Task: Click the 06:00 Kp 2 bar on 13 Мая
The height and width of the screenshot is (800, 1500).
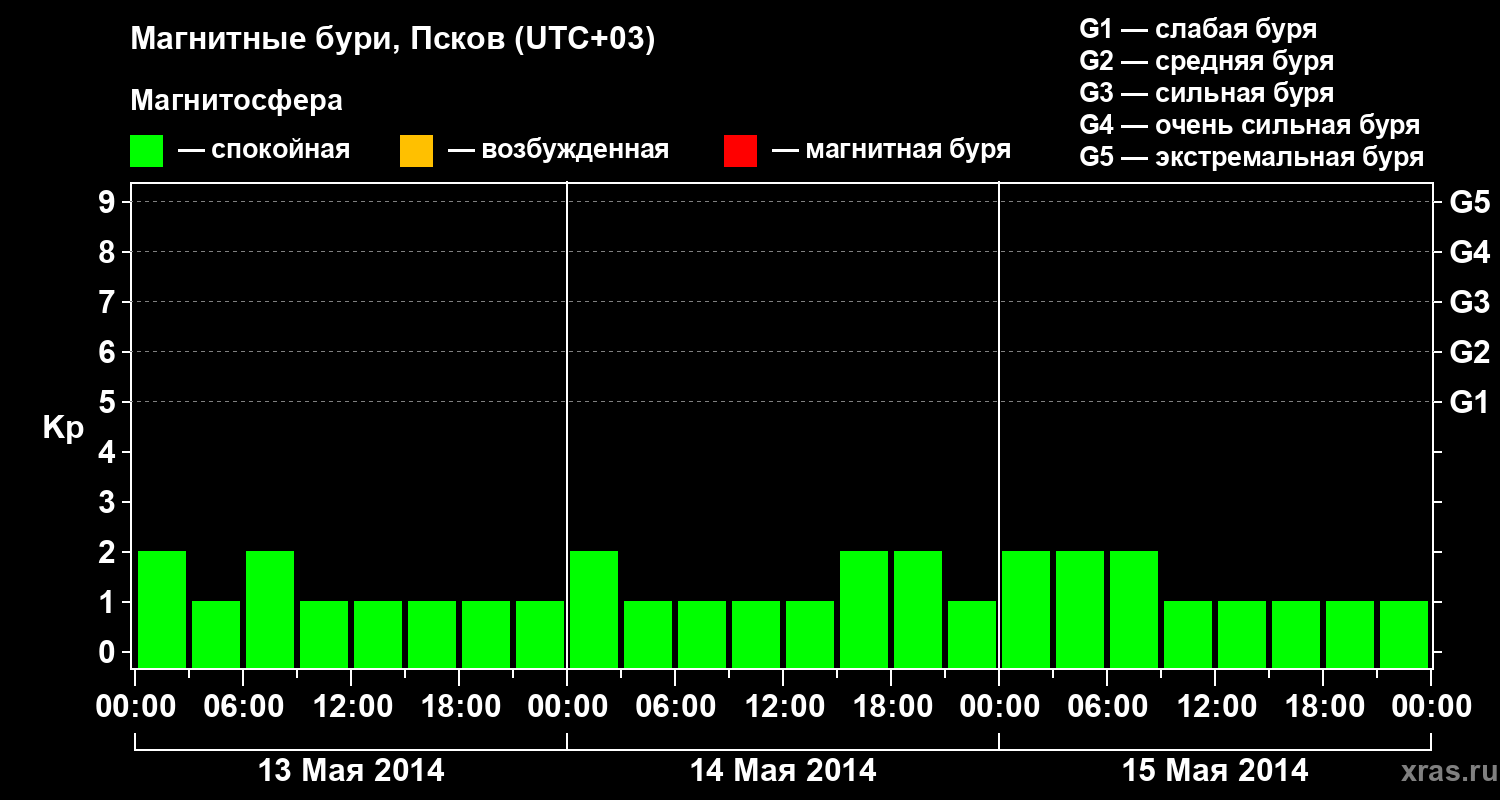Action: point(270,609)
